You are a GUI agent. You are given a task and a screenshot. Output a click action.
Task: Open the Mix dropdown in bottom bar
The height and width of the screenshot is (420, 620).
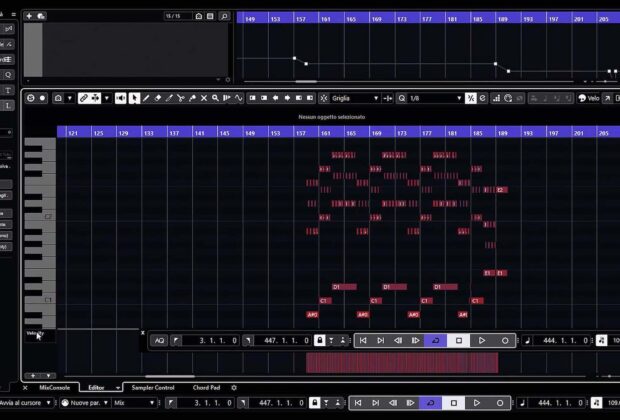point(134,403)
